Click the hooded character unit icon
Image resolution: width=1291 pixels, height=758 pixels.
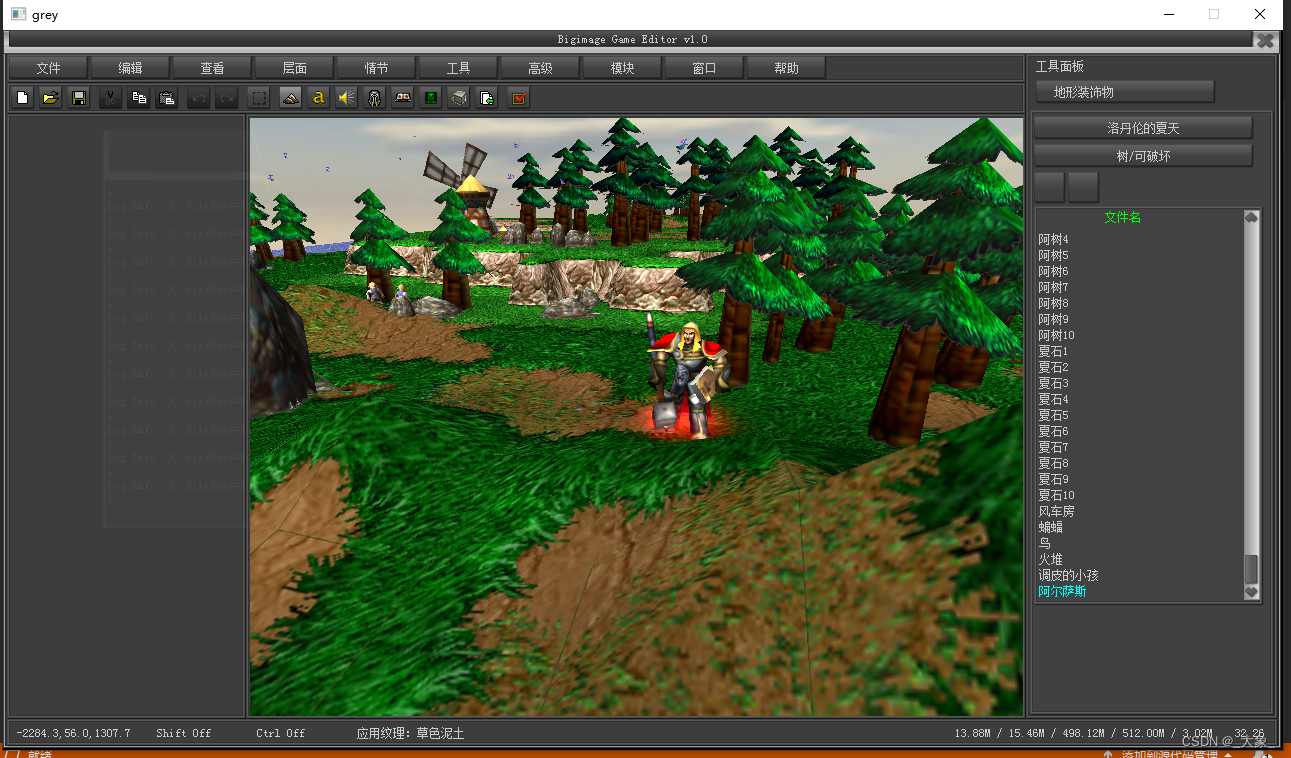point(375,98)
